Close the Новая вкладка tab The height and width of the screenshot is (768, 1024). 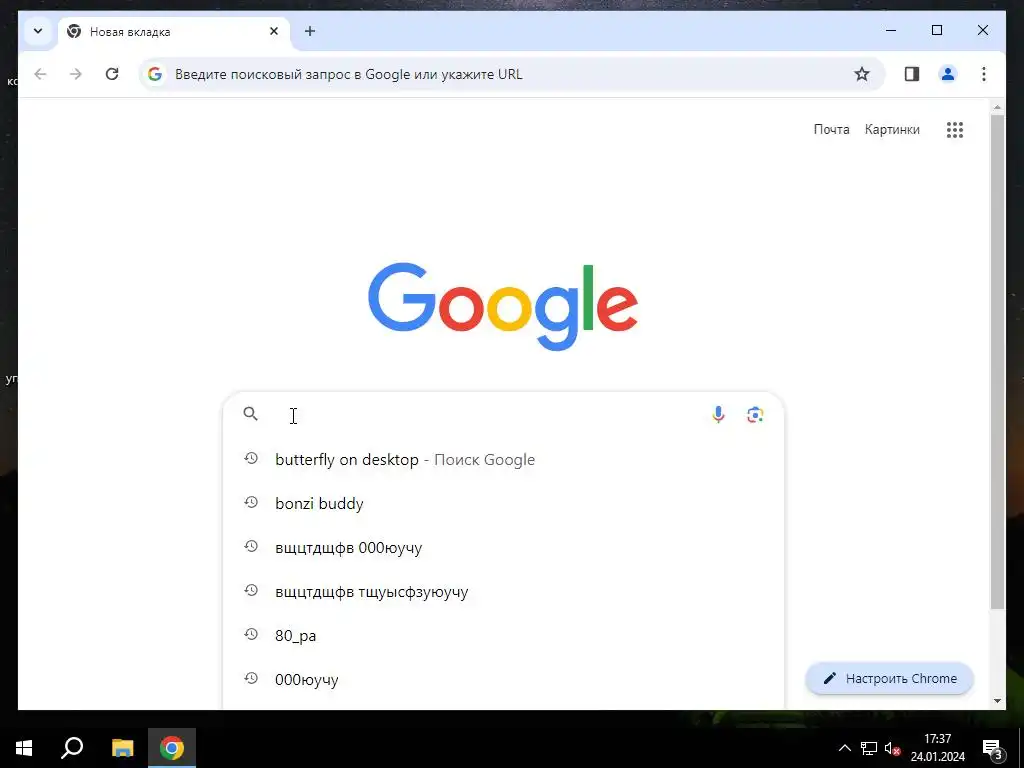(274, 31)
